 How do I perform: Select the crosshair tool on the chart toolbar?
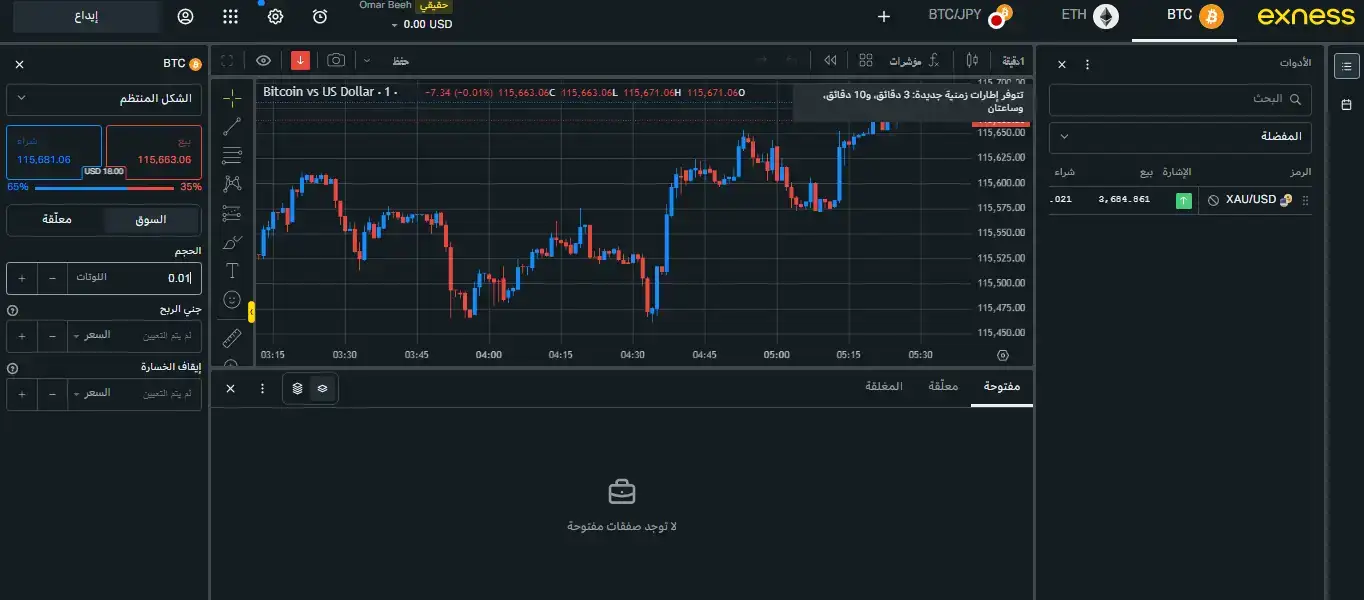tap(232, 97)
